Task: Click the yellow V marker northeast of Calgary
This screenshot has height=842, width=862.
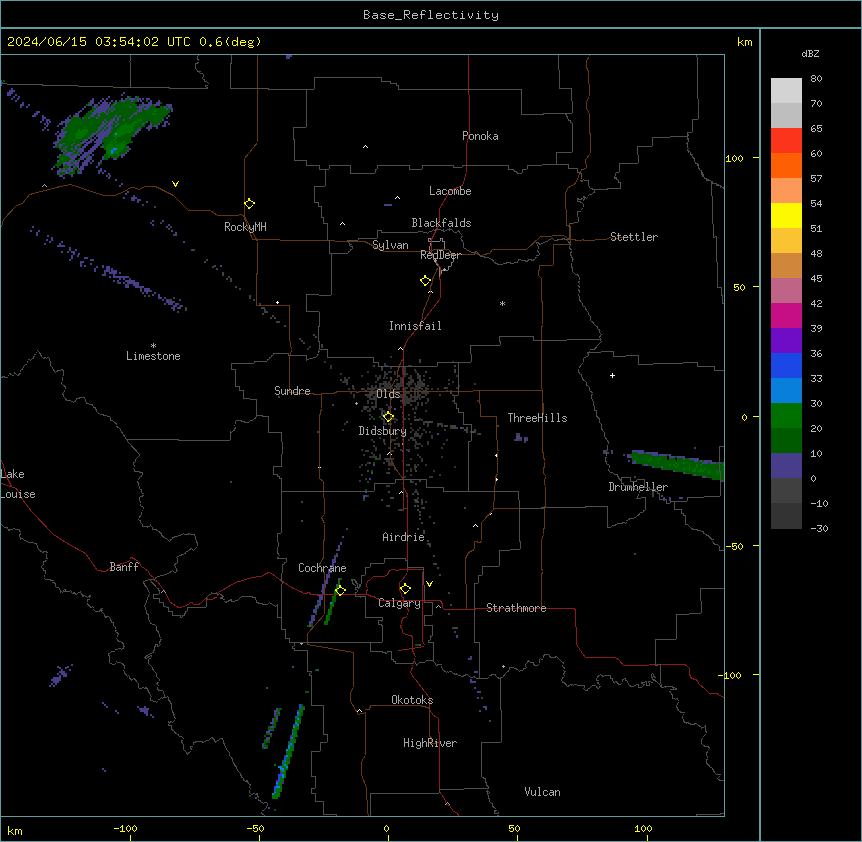Action: pos(429,584)
